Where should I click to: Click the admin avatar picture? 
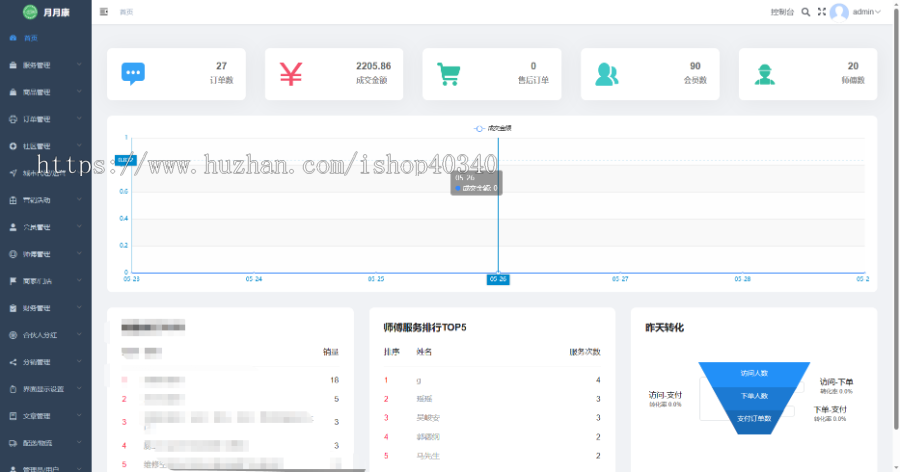pyautogui.click(x=839, y=12)
